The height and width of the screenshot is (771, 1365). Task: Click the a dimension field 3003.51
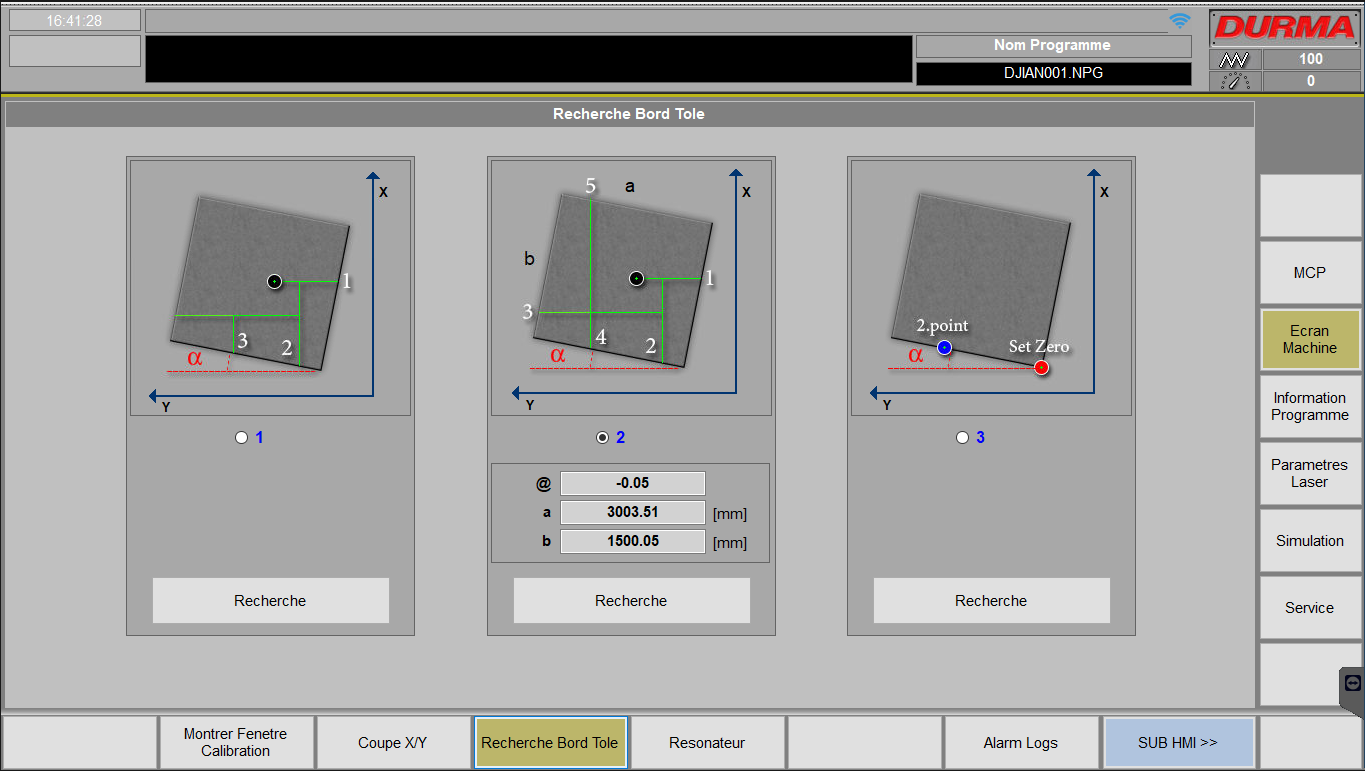tap(633, 512)
